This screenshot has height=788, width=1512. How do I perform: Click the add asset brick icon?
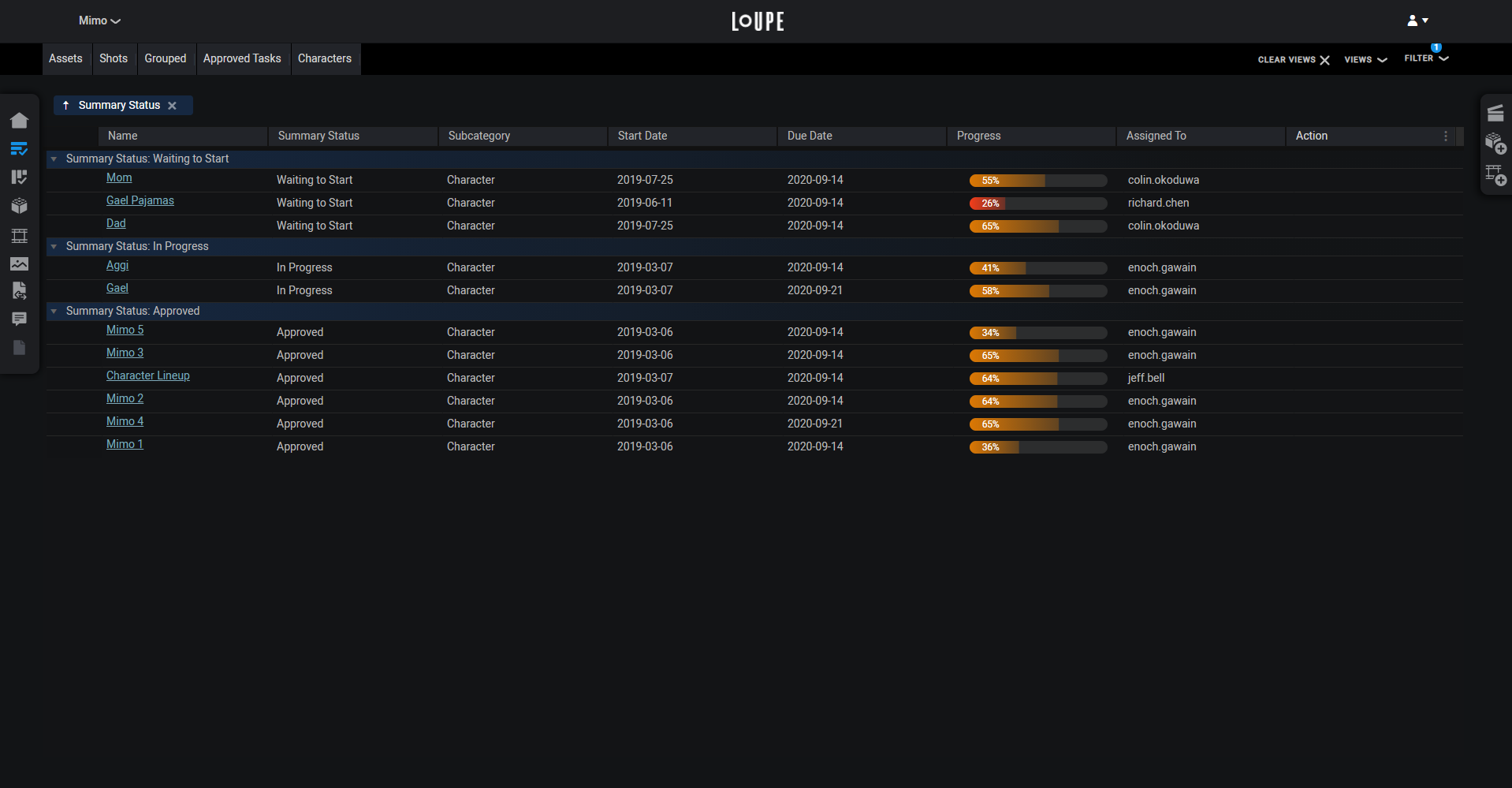point(1495,144)
